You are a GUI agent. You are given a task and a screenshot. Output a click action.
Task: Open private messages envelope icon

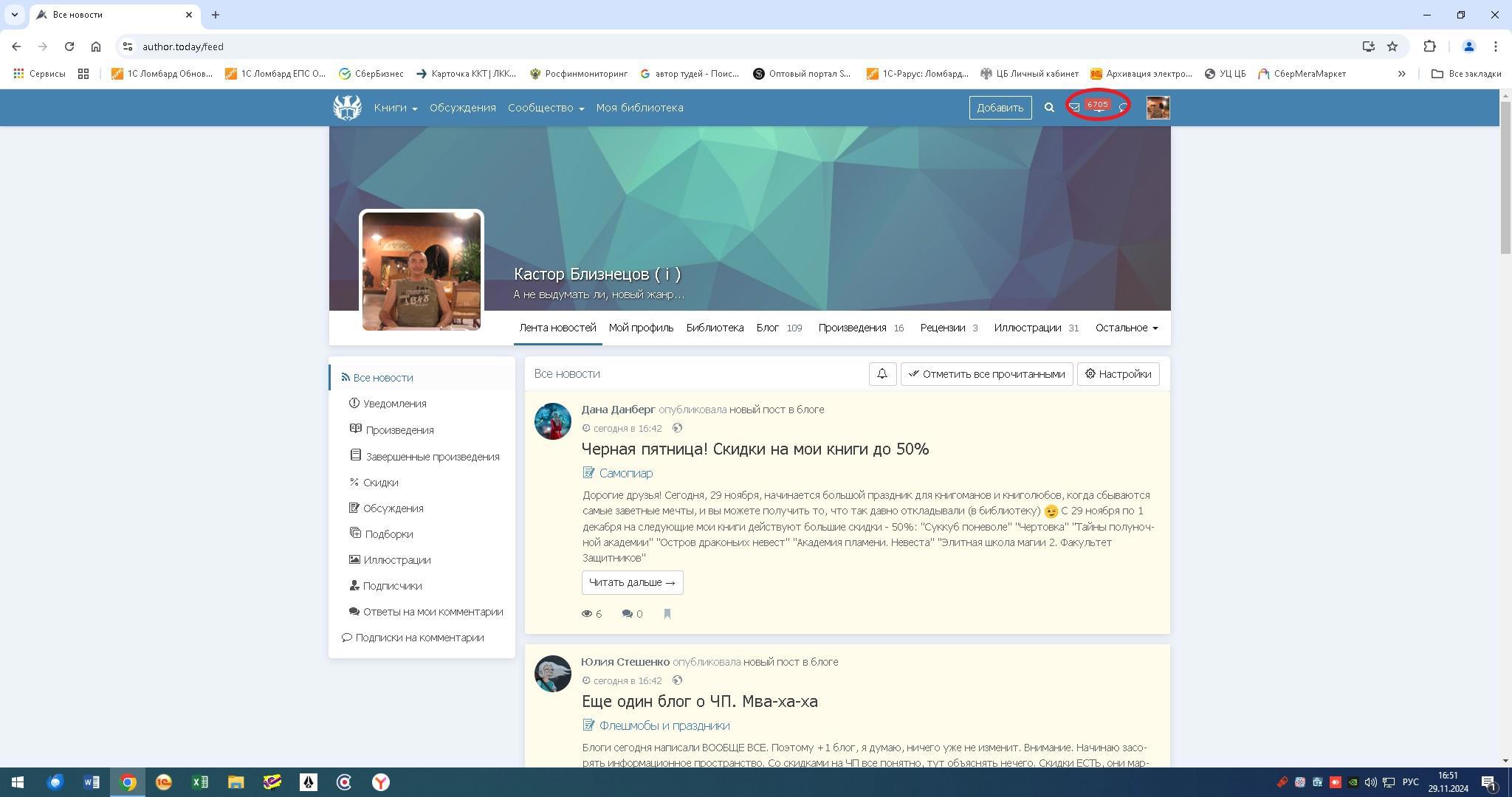(1074, 108)
